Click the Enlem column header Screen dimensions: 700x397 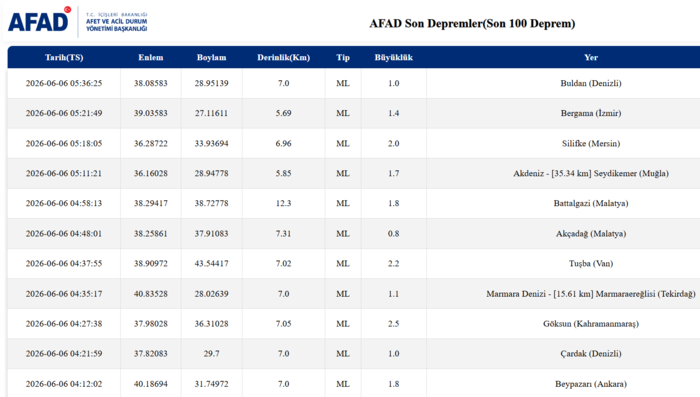click(150, 57)
